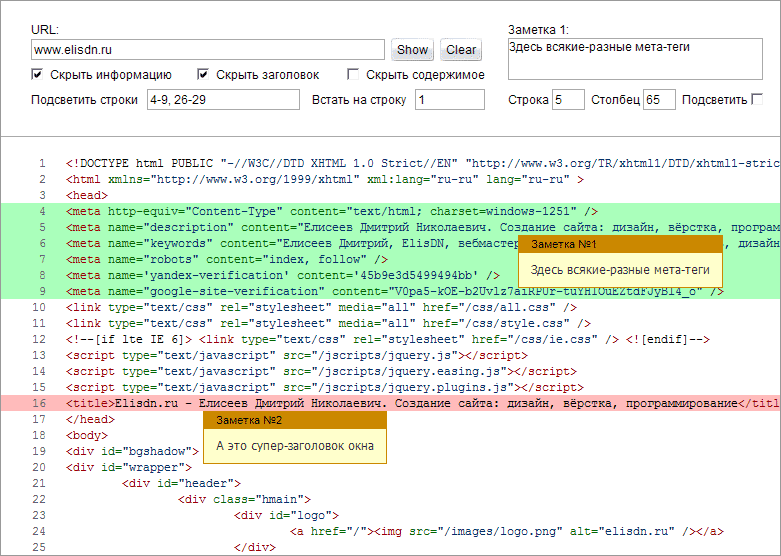Enable the 'Скрыть содержимое' checkbox
This screenshot has width=781, height=556.
click(353, 75)
